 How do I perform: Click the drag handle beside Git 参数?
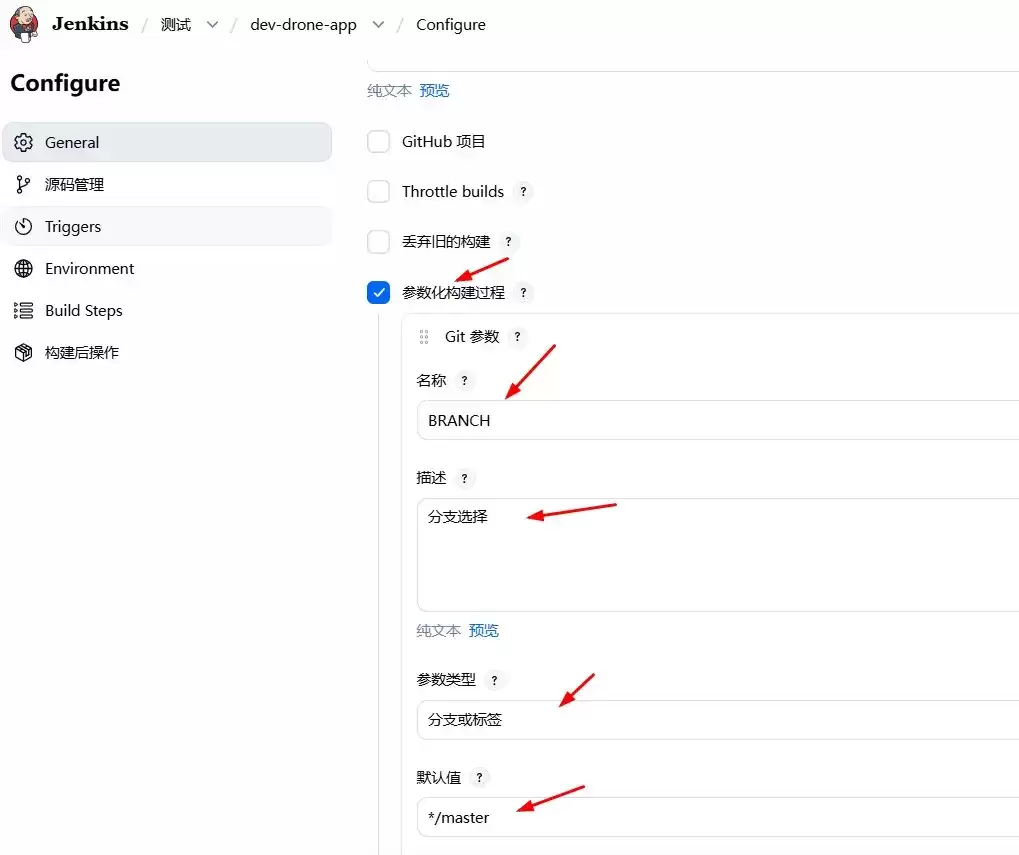pos(424,337)
